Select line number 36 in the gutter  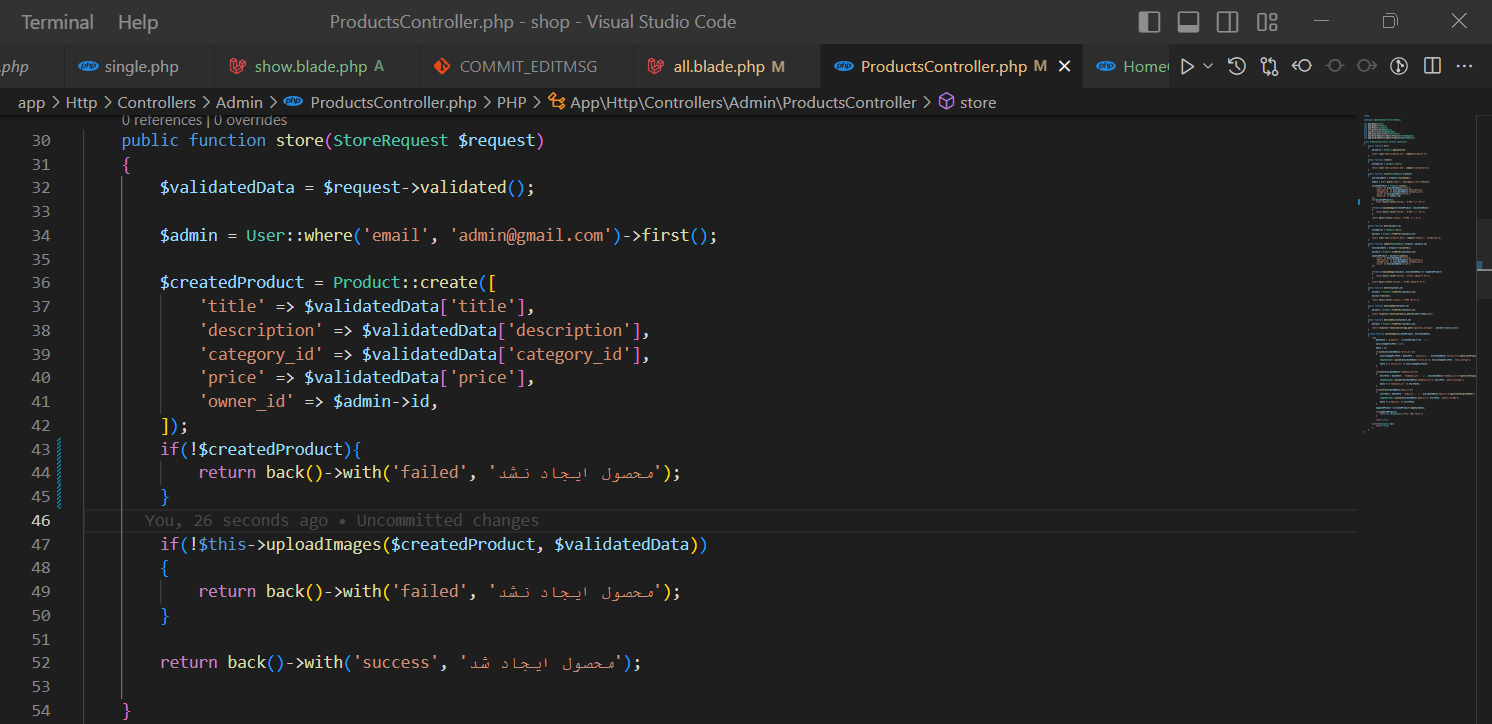tap(41, 282)
